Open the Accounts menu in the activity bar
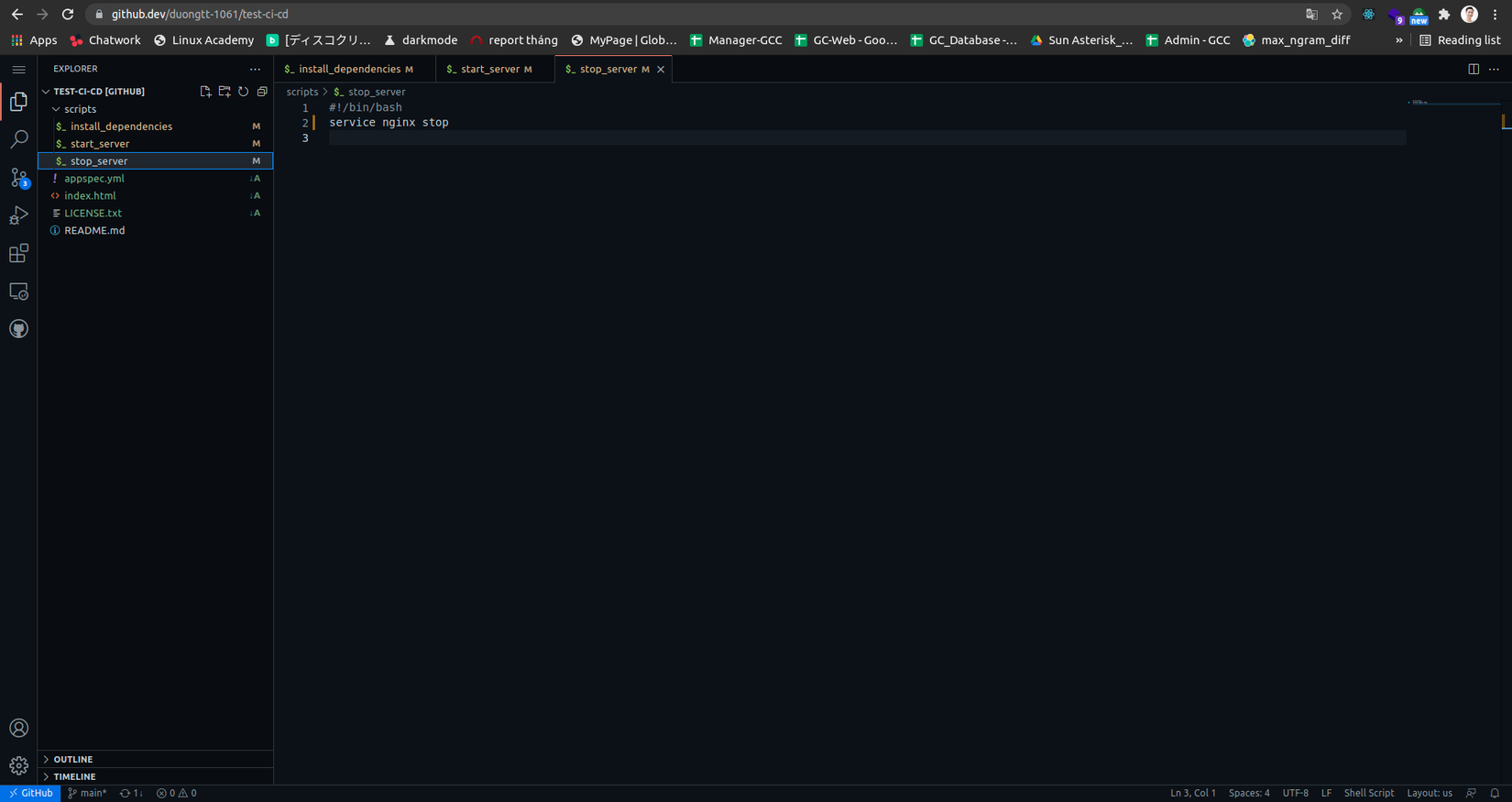1512x802 pixels. coord(18,728)
